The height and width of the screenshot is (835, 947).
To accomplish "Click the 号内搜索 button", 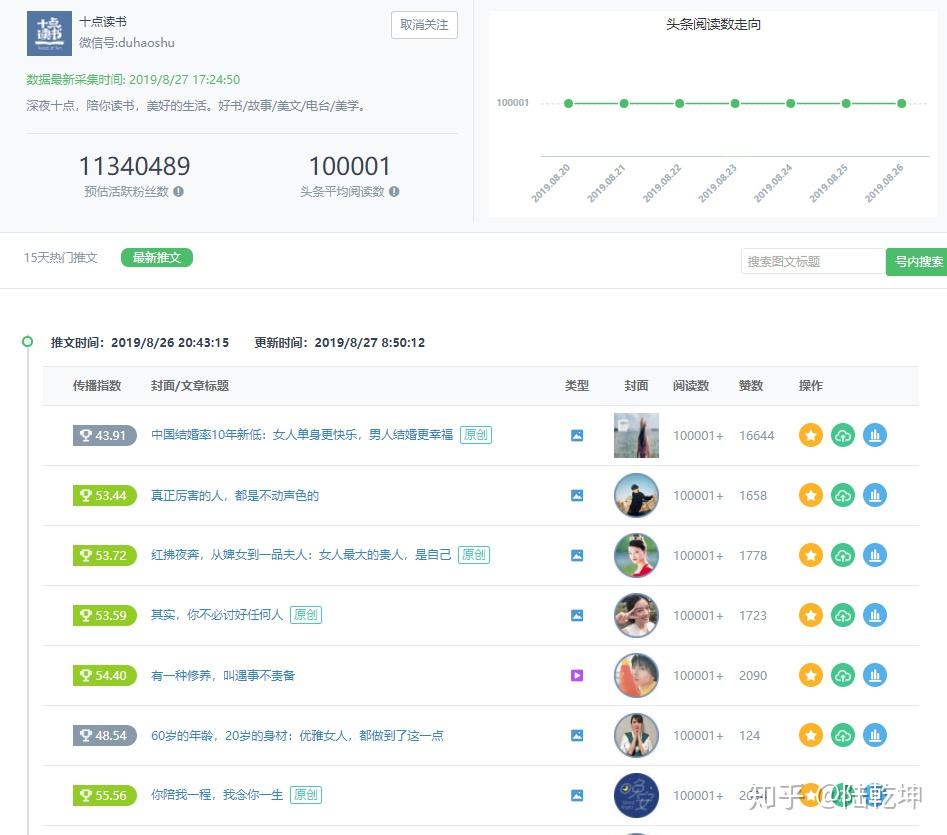I will coord(917,261).
